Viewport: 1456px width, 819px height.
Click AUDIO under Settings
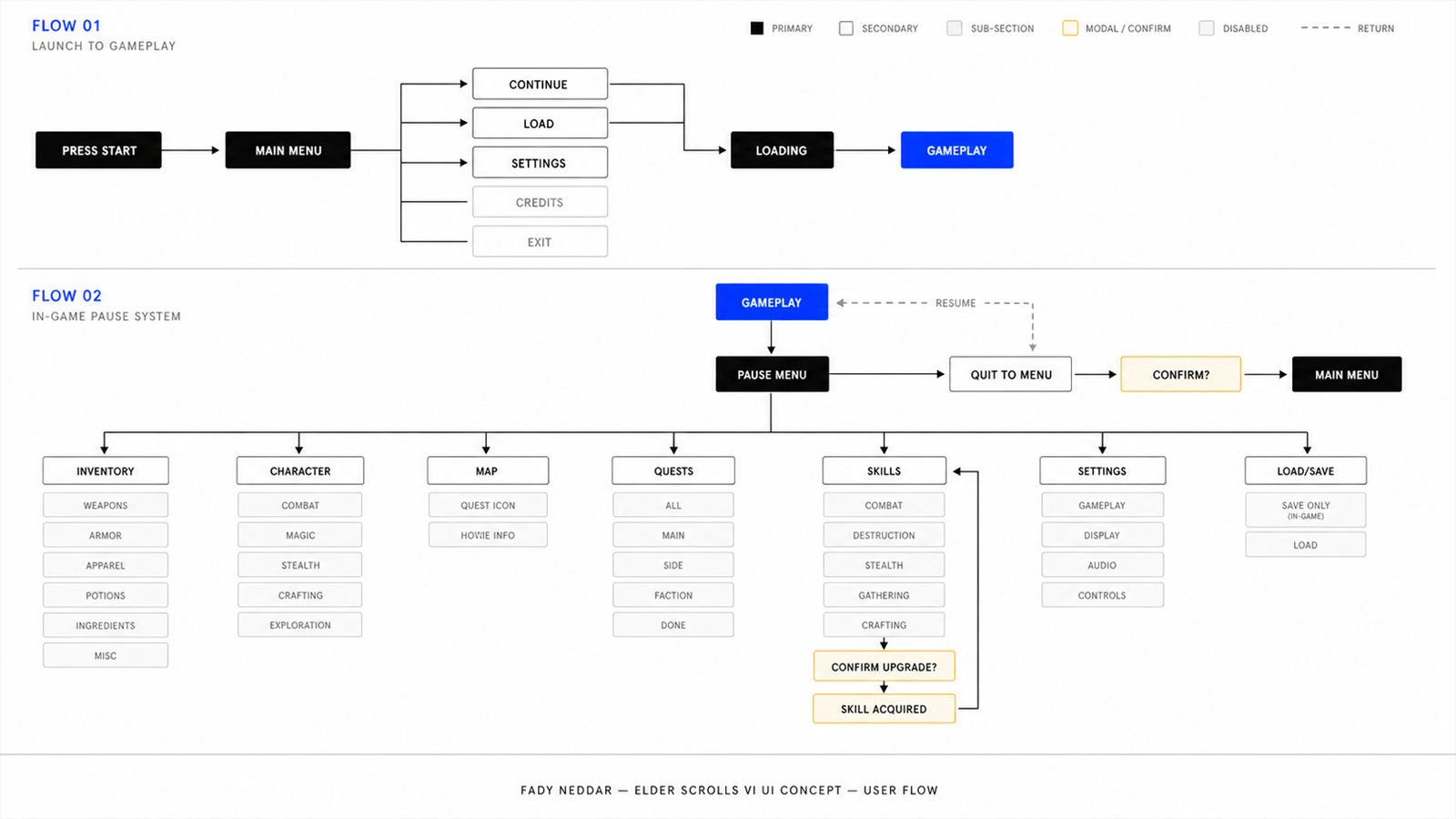pos(1102,565)
